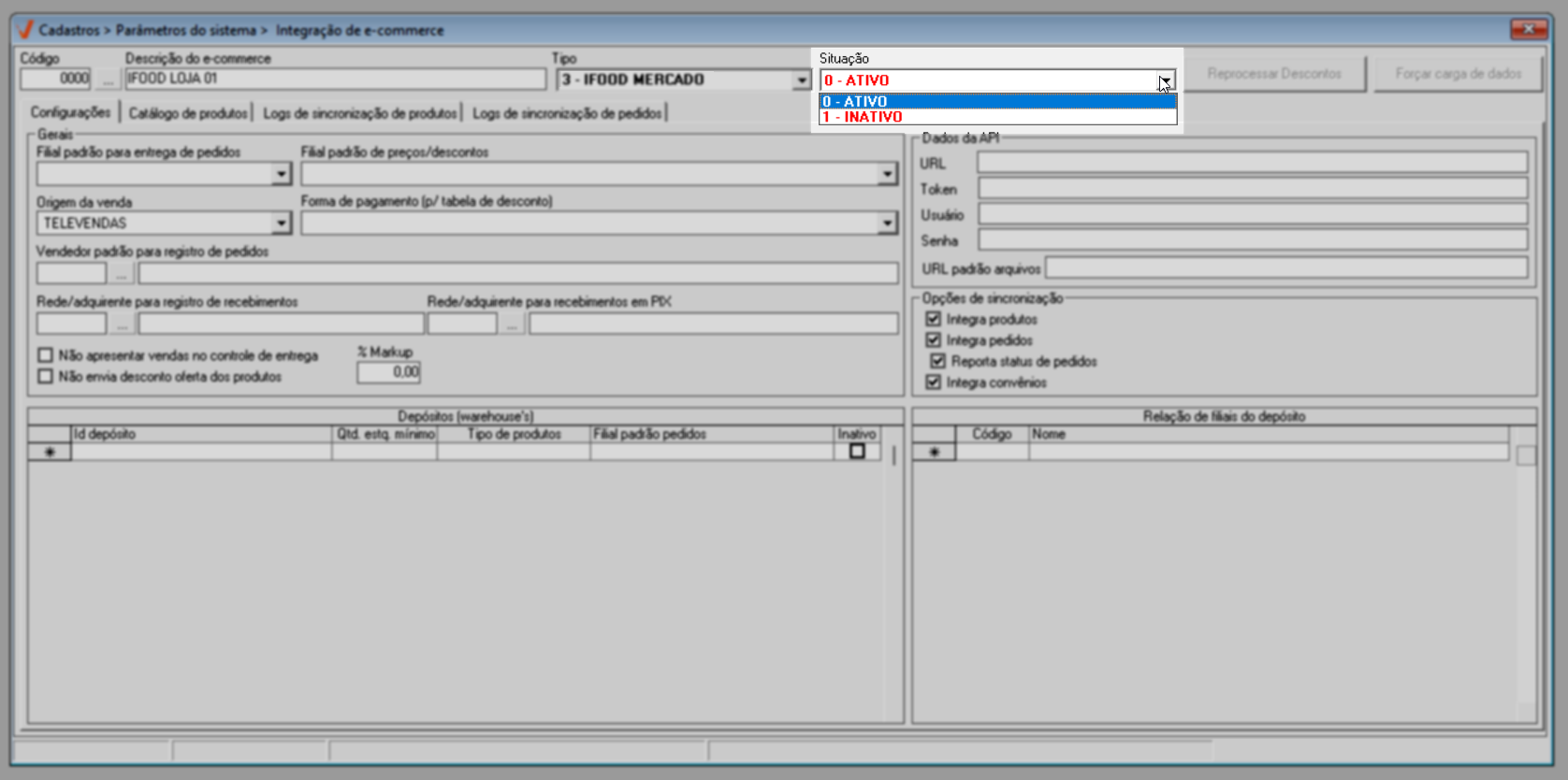The image size is (1568, 780).
Task: Click the Código input field
Action: (56, 79)
